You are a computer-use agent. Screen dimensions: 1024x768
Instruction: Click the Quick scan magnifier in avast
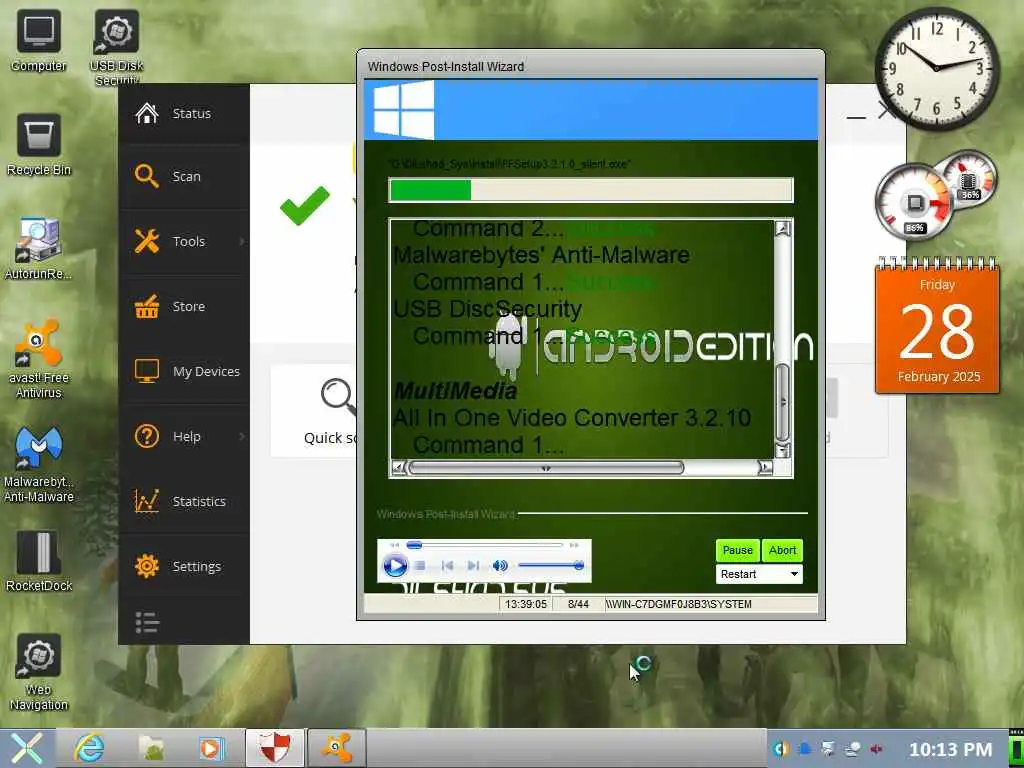[x=338, y=397]
